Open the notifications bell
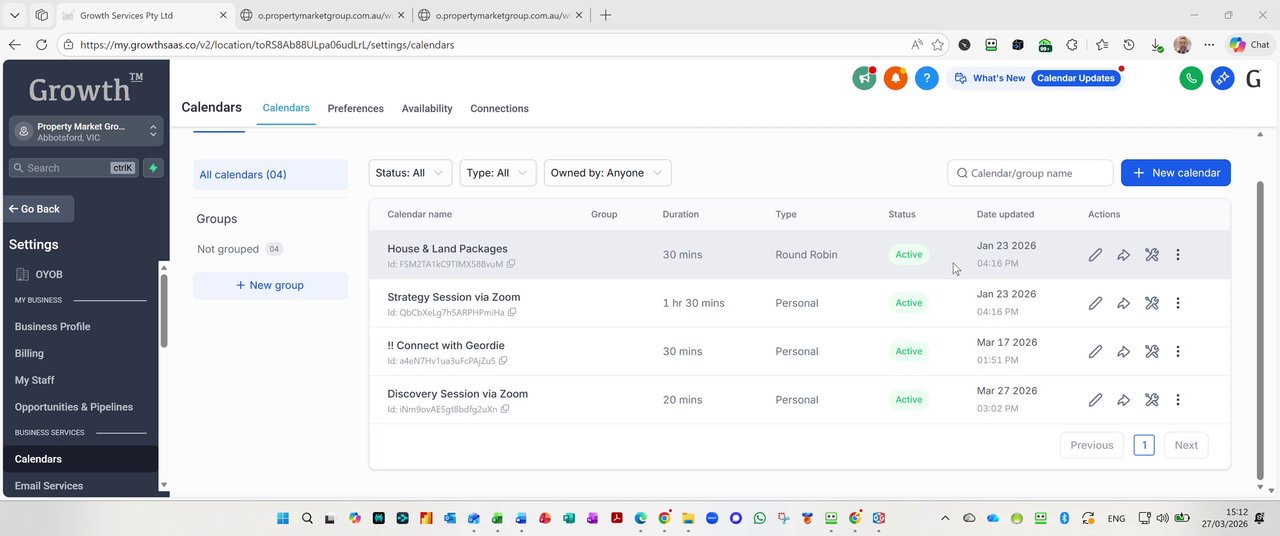The height and width of the screenshot is (536, 1280). coord(895,78)
